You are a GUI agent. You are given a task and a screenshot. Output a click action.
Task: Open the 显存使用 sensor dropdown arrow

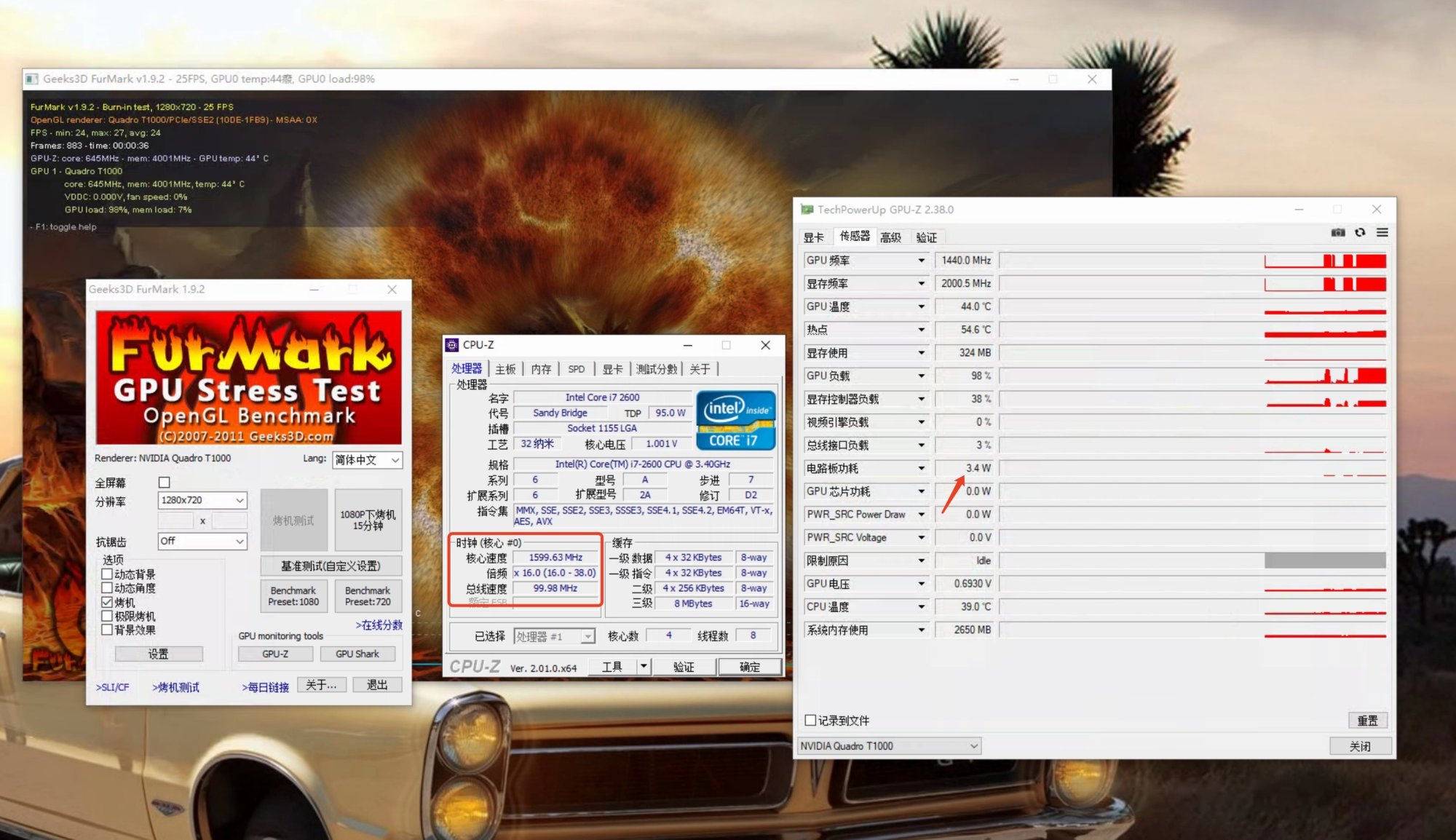pyautogui.click(x=921, y=353)
